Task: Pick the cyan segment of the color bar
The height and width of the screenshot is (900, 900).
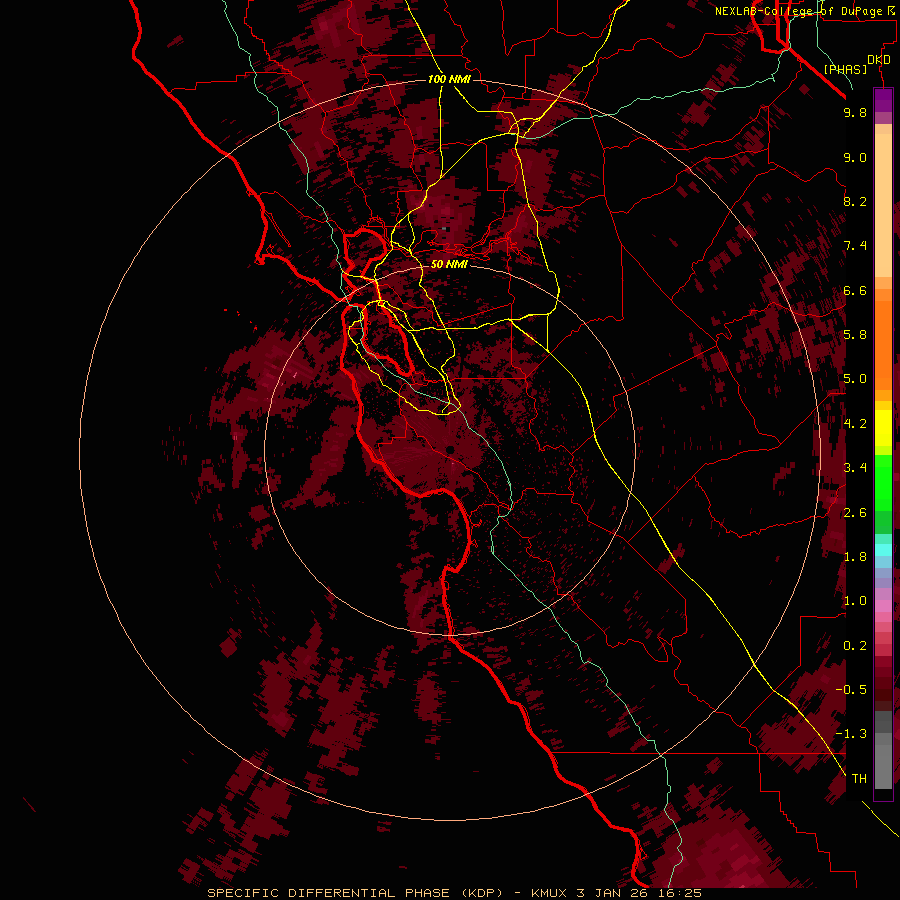Action: [x=883, y=550]
